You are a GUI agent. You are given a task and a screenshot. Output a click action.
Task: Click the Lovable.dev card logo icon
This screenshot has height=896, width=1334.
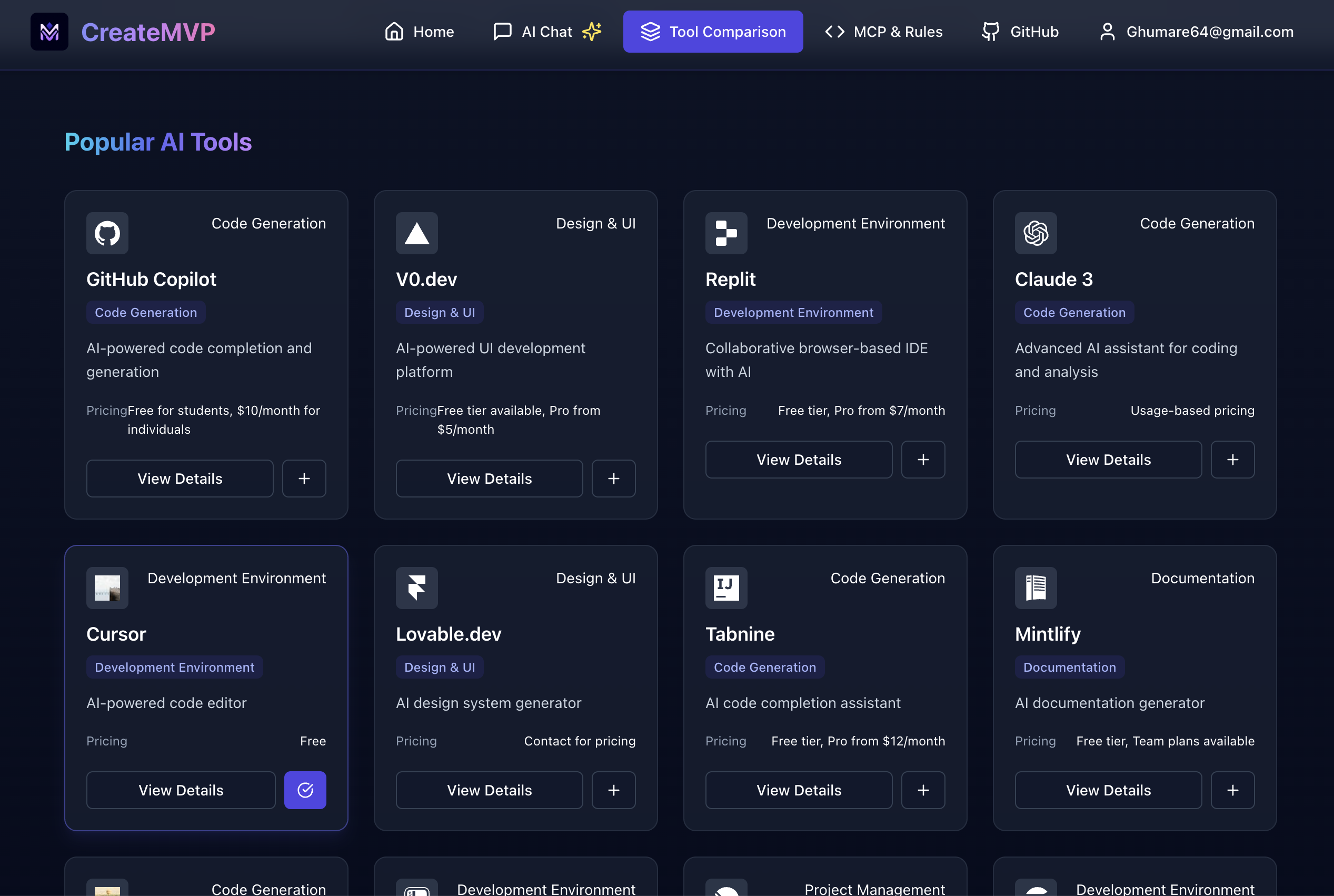pos(416,588)
